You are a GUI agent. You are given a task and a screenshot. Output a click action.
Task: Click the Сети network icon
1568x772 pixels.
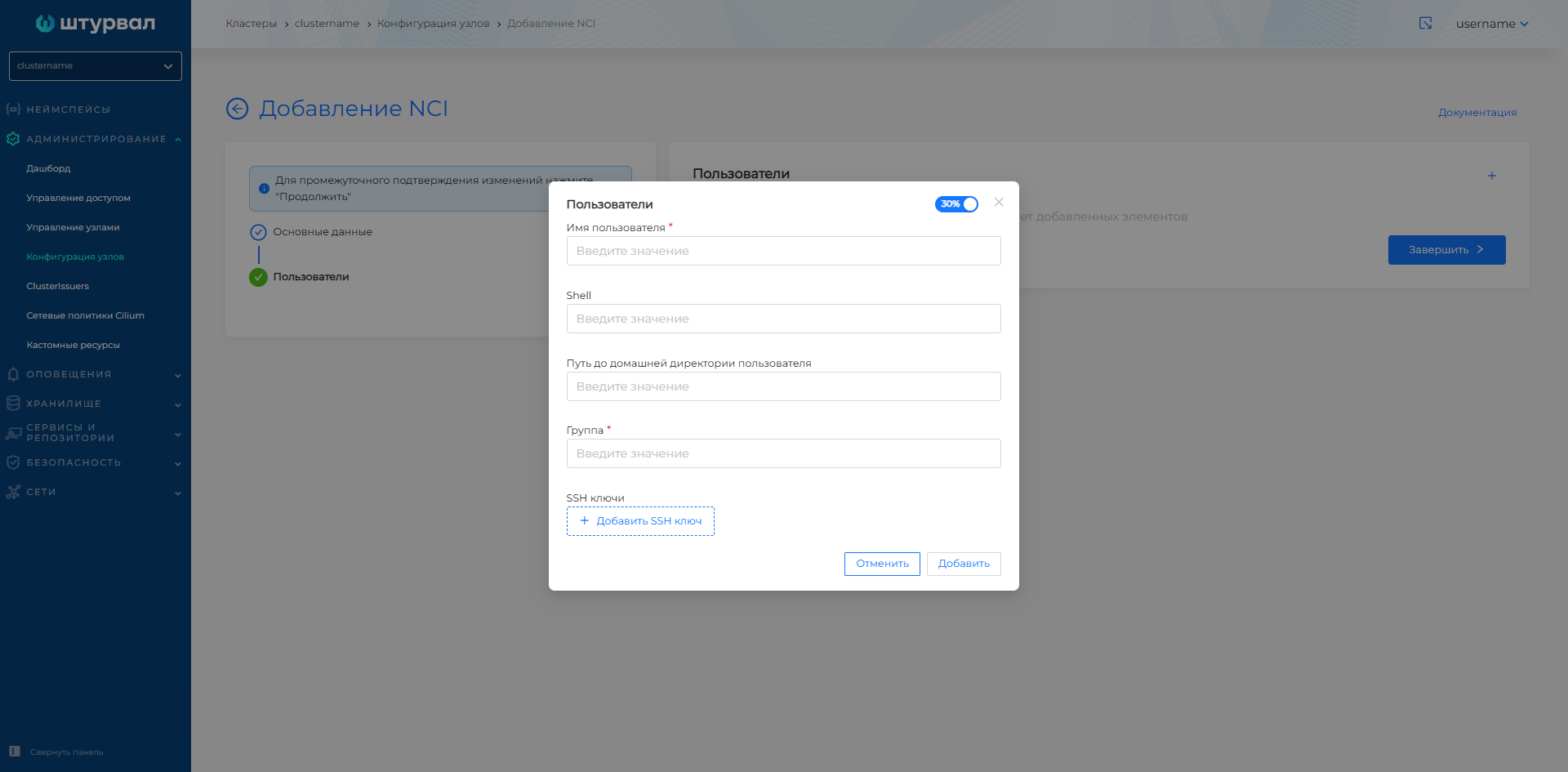pos(12,492)
